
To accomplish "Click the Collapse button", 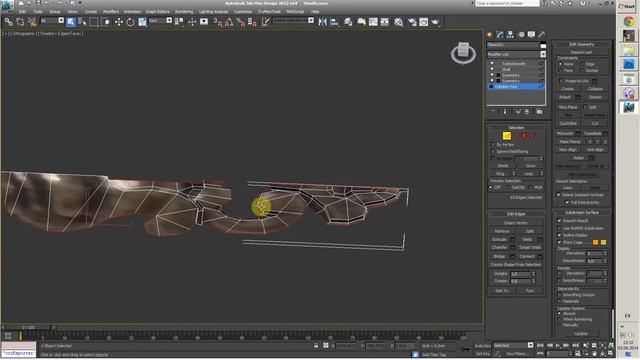I will 595,89.
